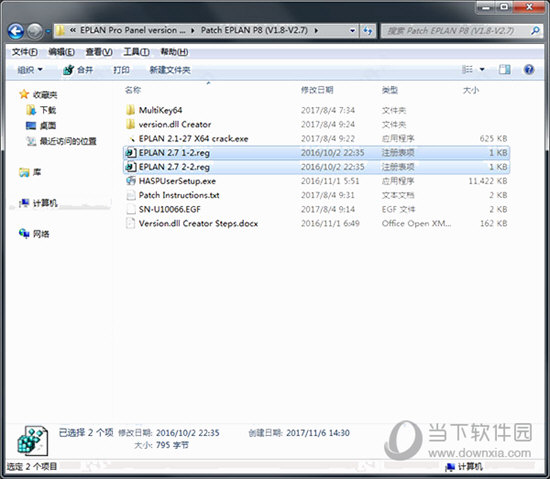Toggle the preview pane button
Image resolution: width=550 pixels, height=479 pixels.
coord(505,69)
